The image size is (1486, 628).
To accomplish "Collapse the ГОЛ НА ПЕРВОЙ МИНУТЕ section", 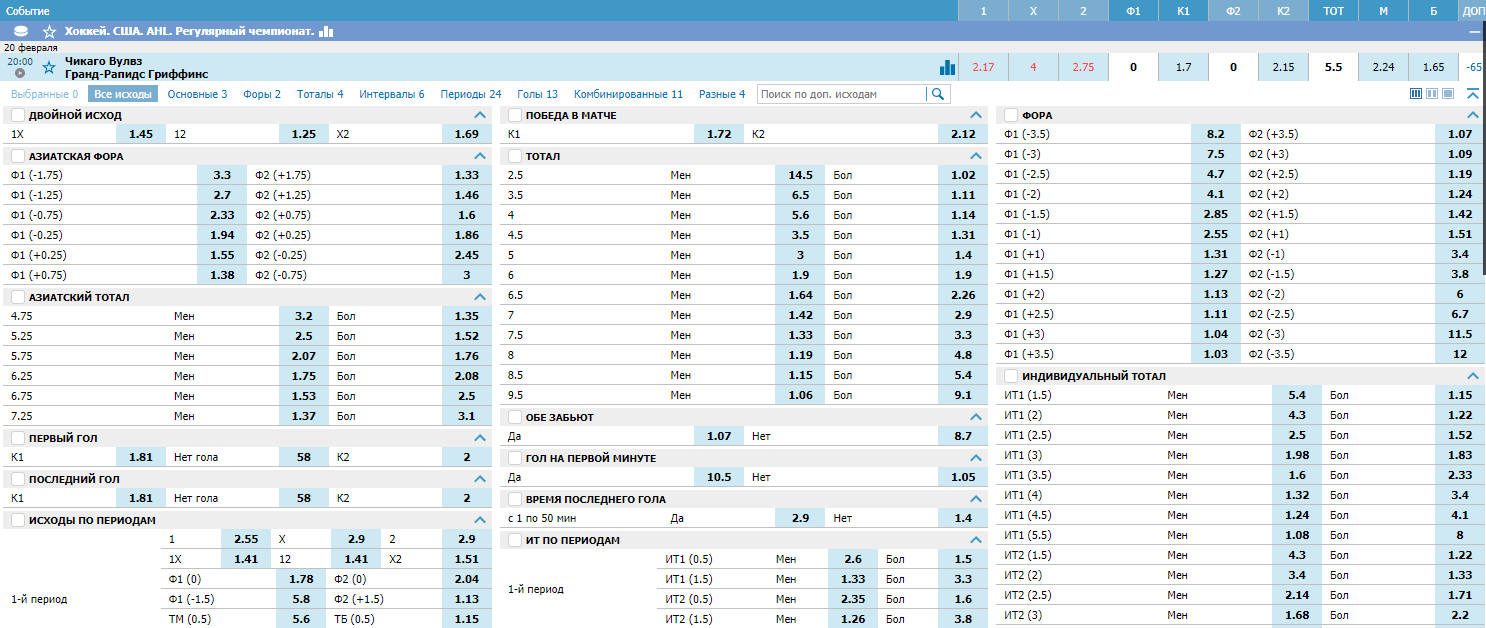I will coord(976,458).
